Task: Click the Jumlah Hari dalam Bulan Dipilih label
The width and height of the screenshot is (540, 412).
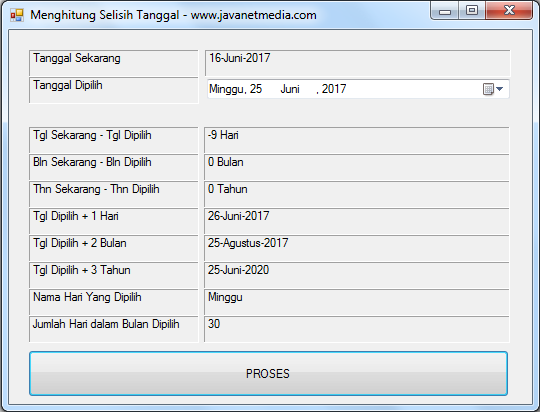Action: pyautogui.click(x=114, y=329)
